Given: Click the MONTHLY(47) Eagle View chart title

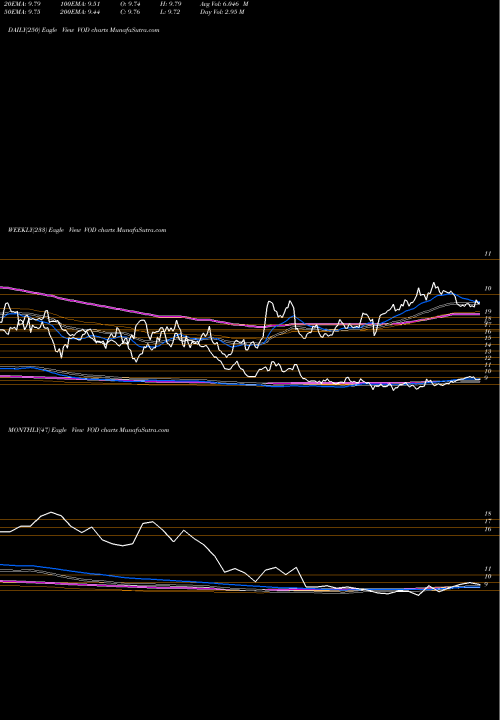Looking at the screenshot, I should [89, 430].
